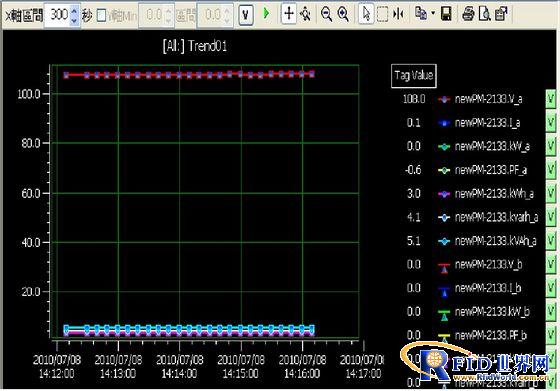Click the X-axis interval 300 field
This screenshot has height=391, width=560.
pos(58,15)
